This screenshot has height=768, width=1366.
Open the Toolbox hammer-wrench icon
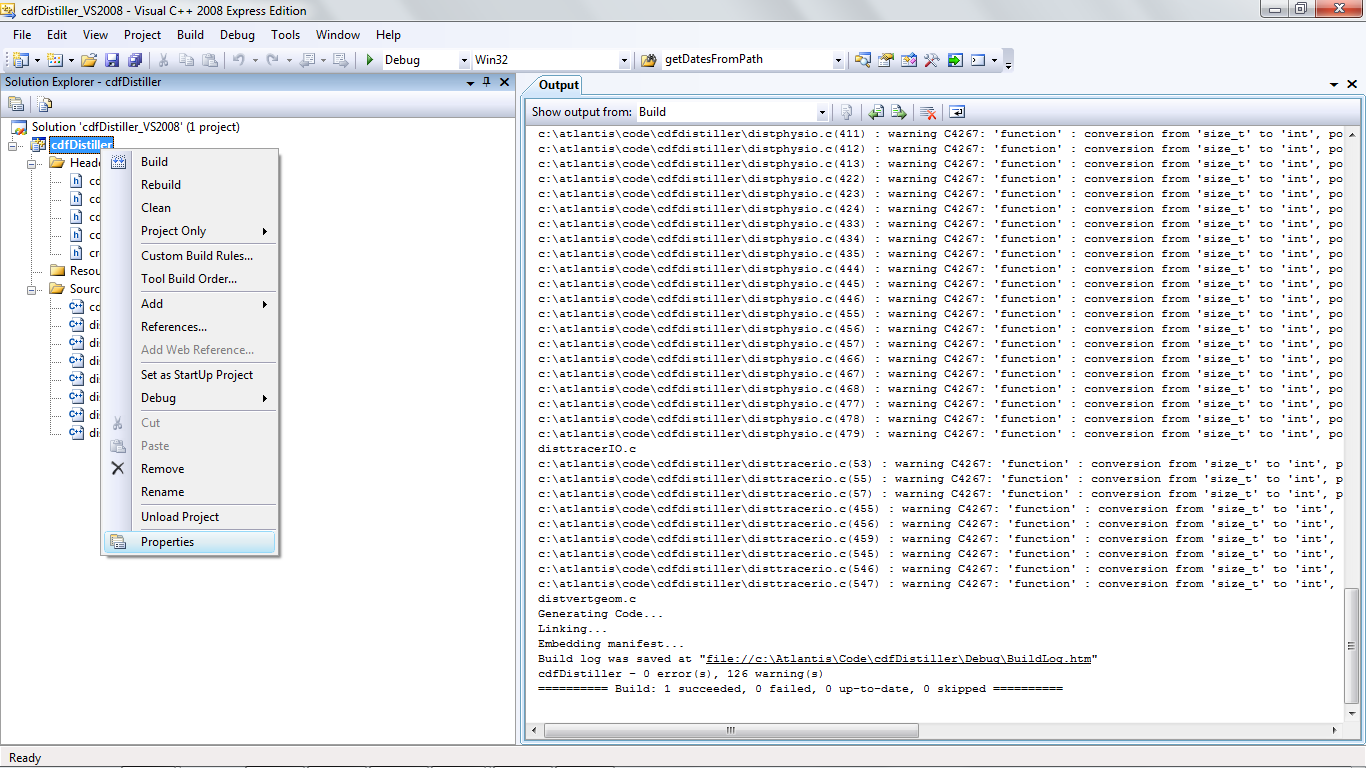pos(931,60)
